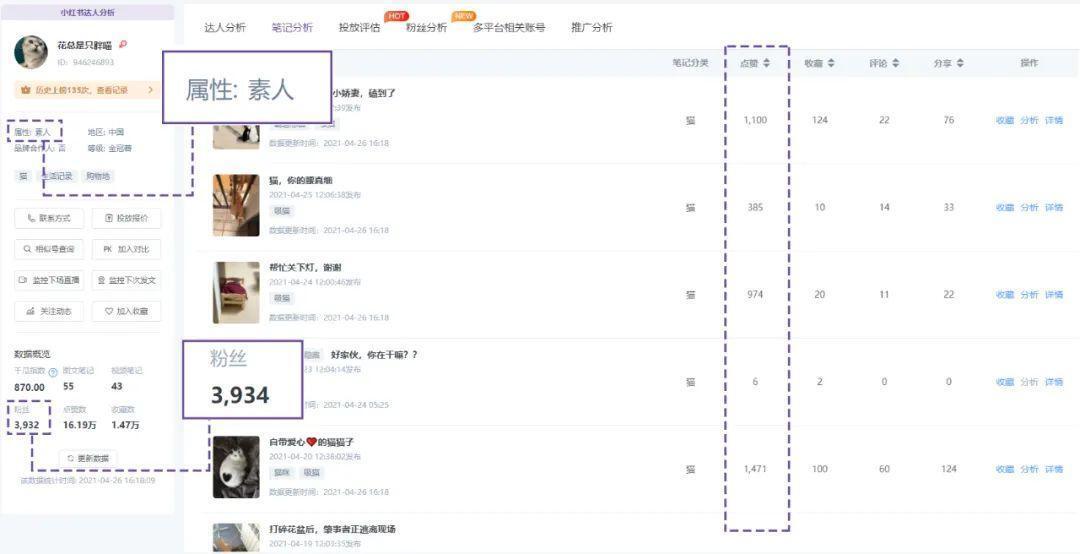The height and width of the screenshot is (554, 1080).
Task: Open thumbnail of 帮忙关下灯，谢谢 note
Action: pos(236,292)
